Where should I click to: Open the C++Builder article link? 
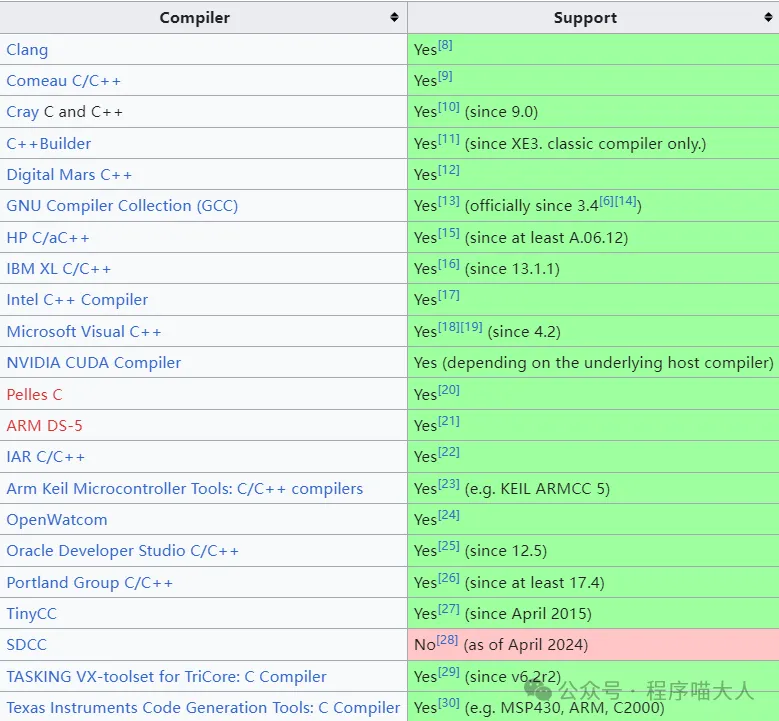point(49,144)
